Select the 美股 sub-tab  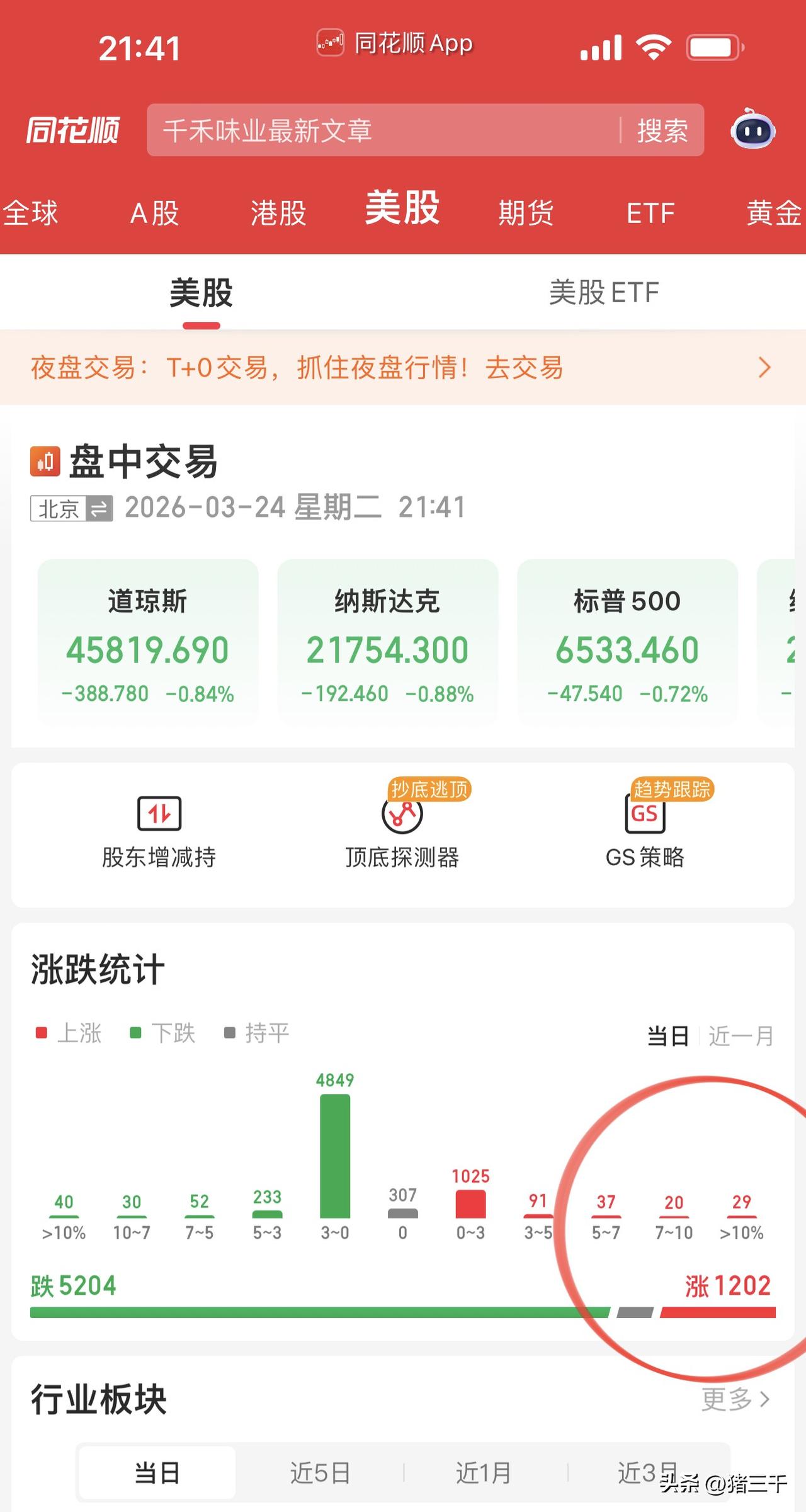click(x=201, y=293)
